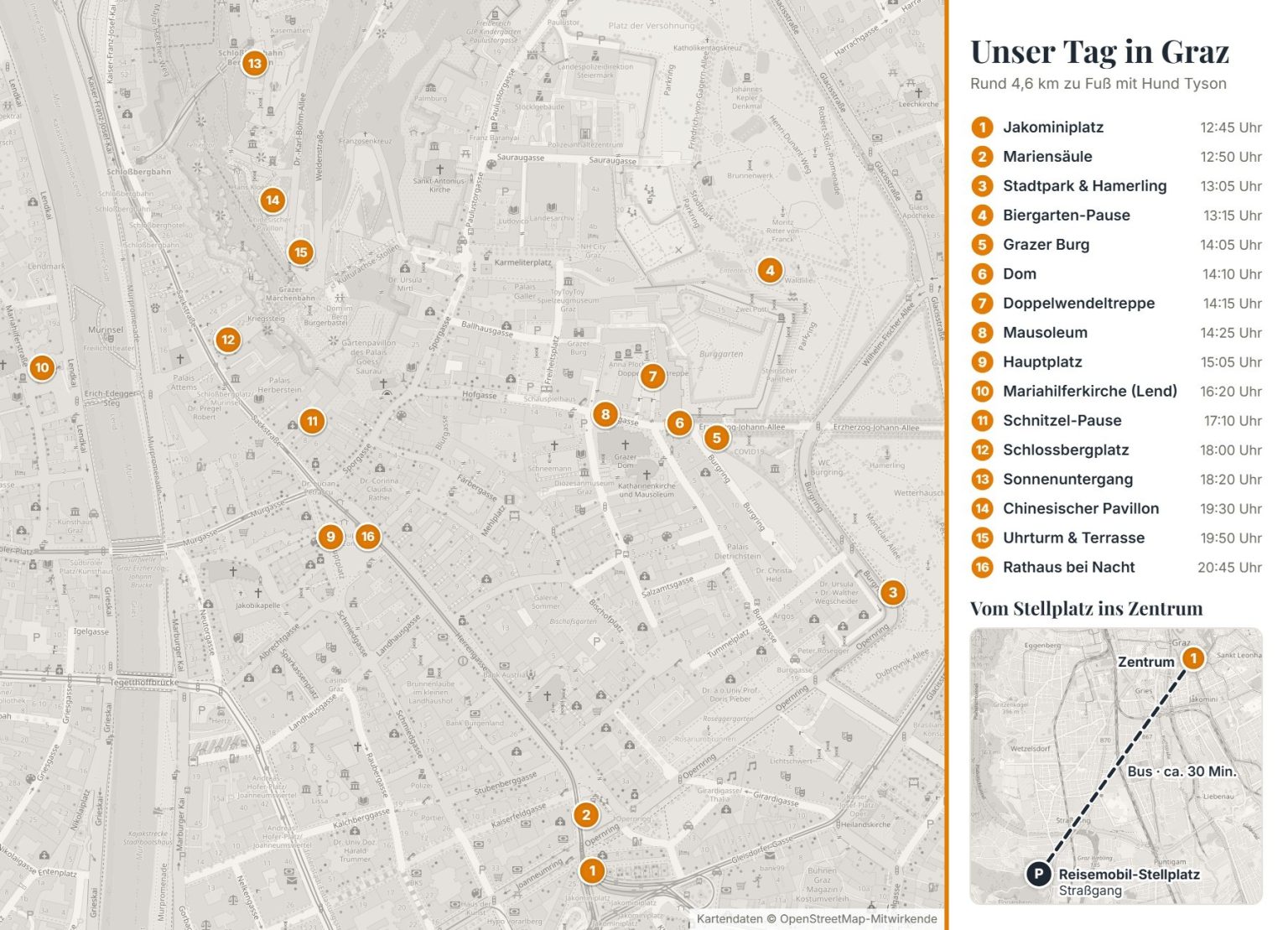Click the P parking icon in the inset map
The height and width of the screenshot is (930, 1288).
click(x=1038, y=874)
